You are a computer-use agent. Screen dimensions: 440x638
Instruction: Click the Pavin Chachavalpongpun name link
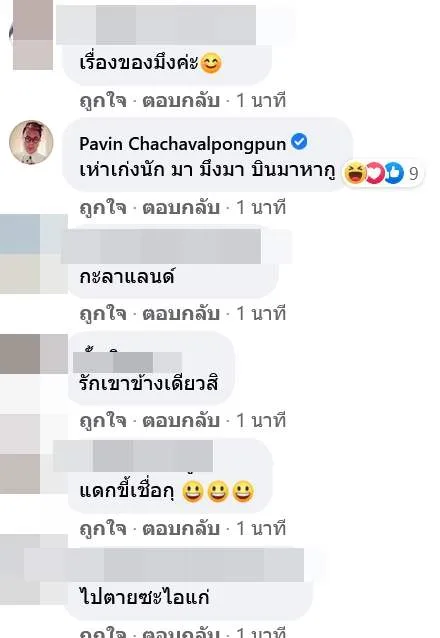click(x=182, y=144)
